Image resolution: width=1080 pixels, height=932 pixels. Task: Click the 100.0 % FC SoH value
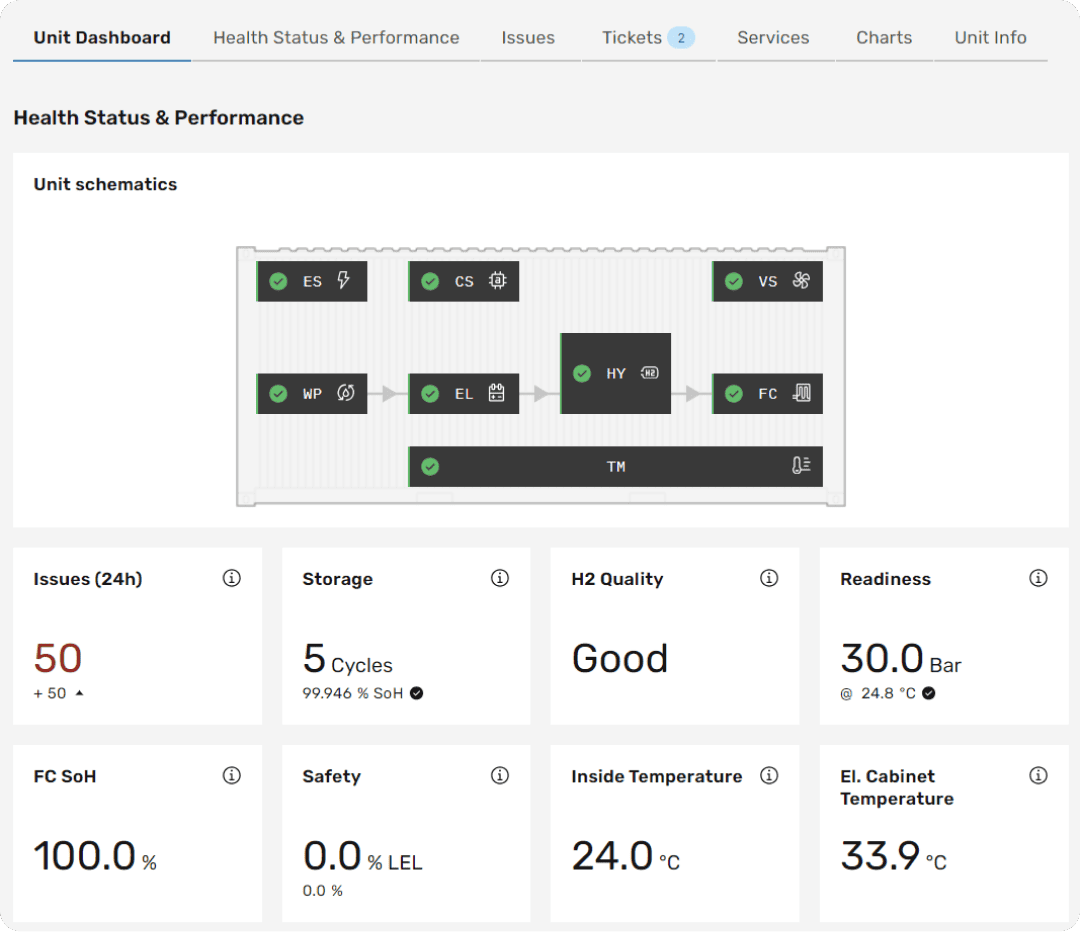(x=95, y=856)
